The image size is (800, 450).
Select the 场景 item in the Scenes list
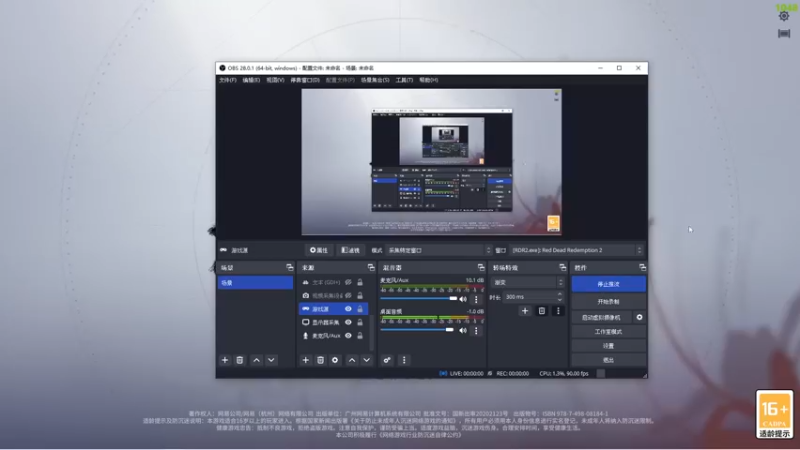point(256,283)
